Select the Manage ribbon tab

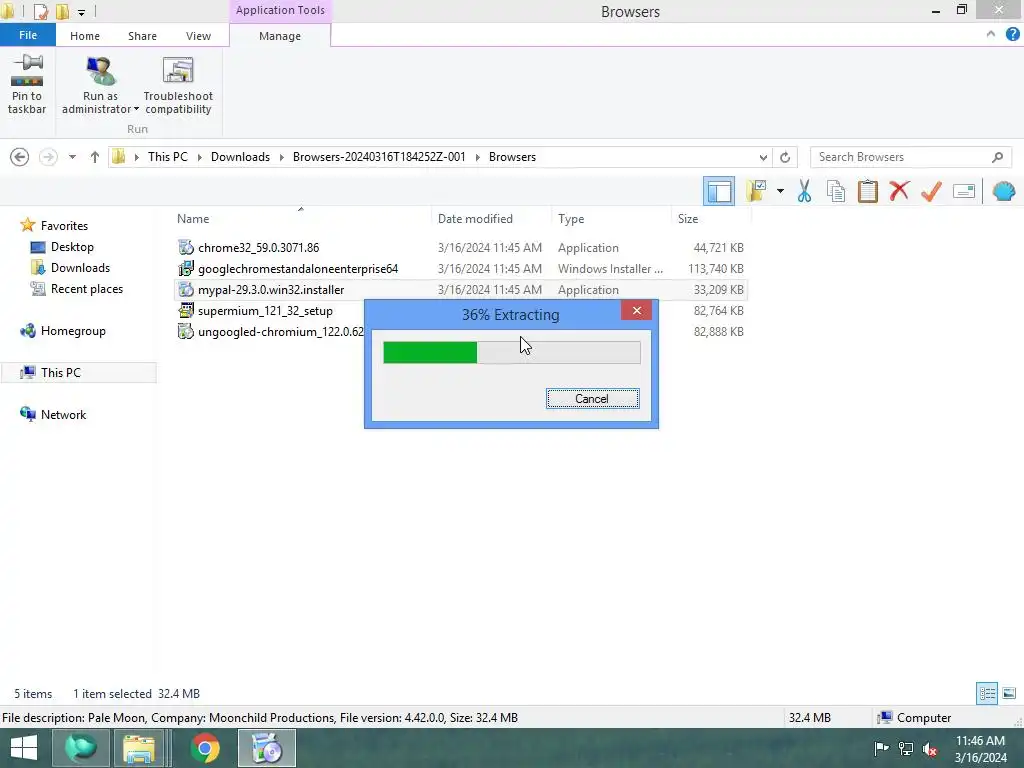click(x=280, y=36)
